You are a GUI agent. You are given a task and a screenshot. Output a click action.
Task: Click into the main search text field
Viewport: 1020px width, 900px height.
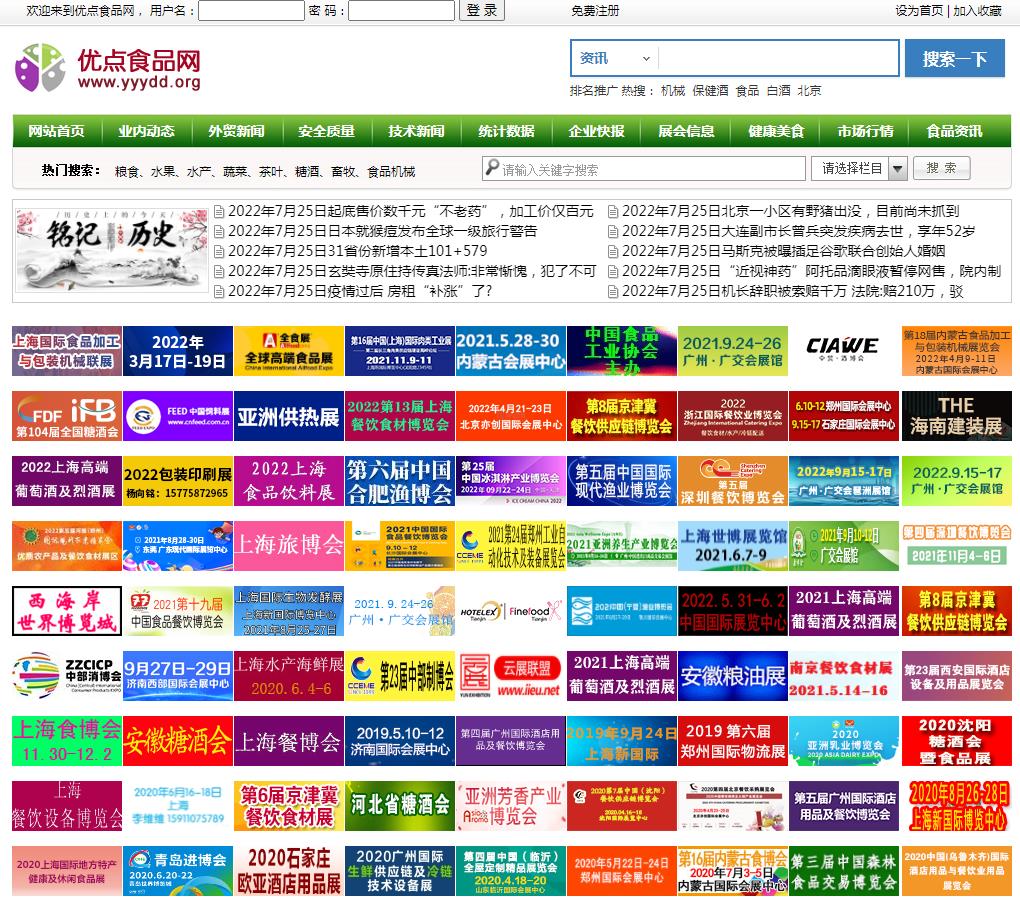pyautogui.click(x=779, y=59)
